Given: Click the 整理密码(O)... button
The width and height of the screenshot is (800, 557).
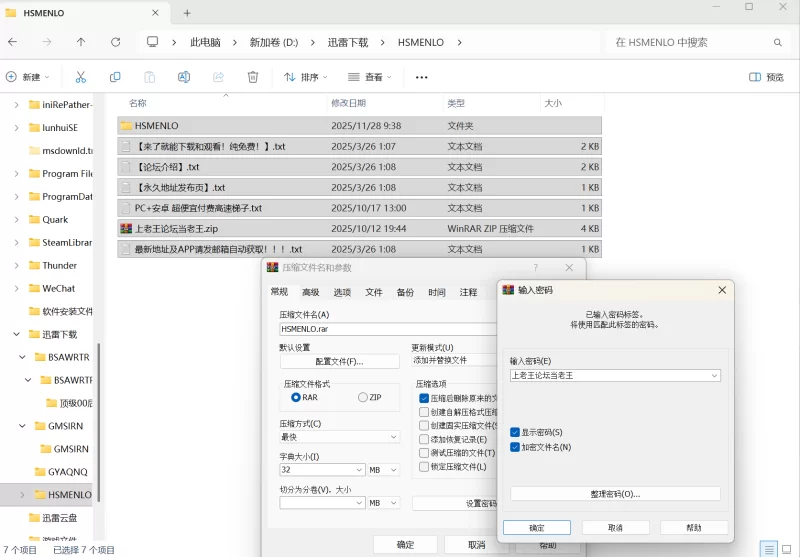Looking at the screenshot, I should 615,494.
